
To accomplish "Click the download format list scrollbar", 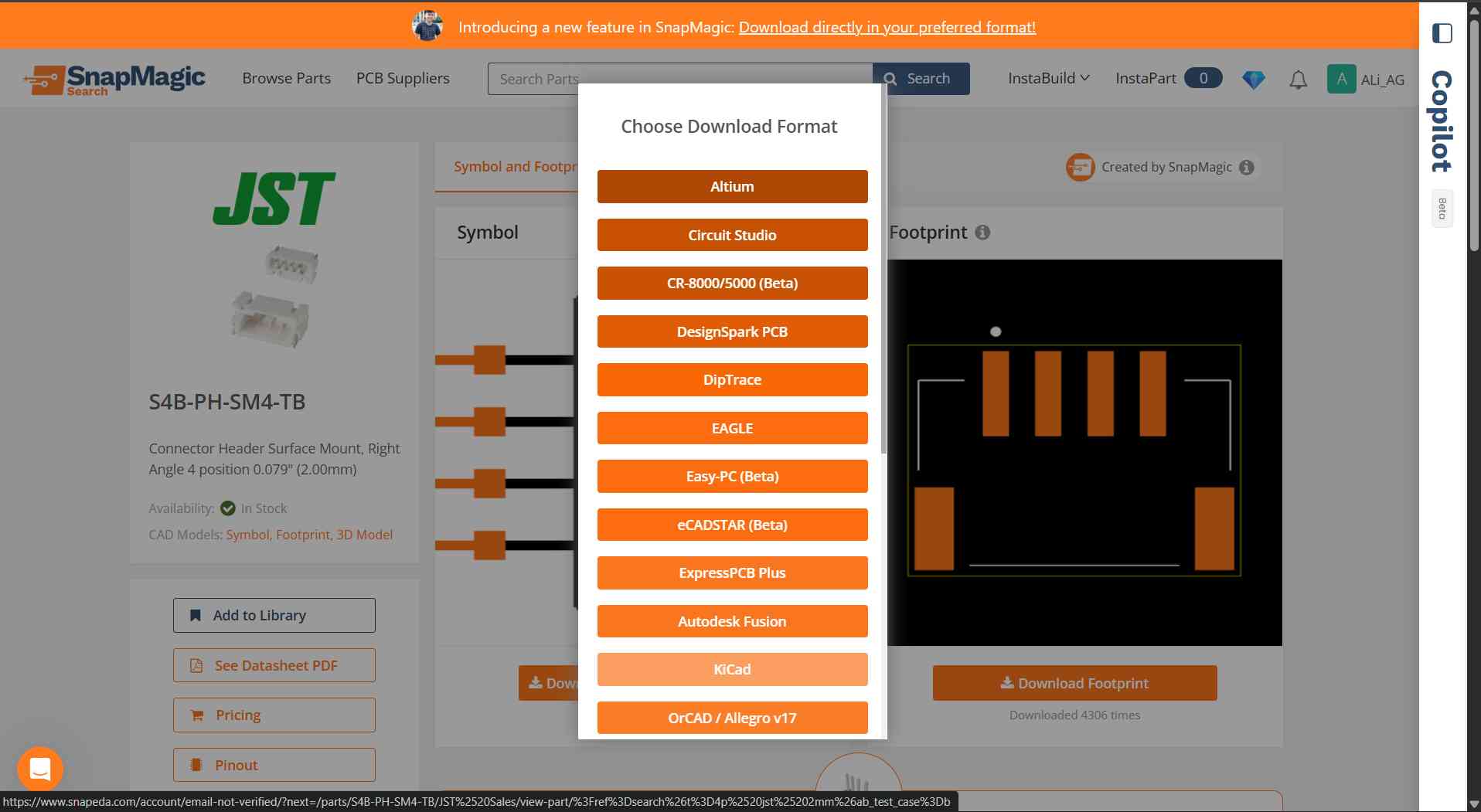I will pyautogui.click(x=883, y=269).
